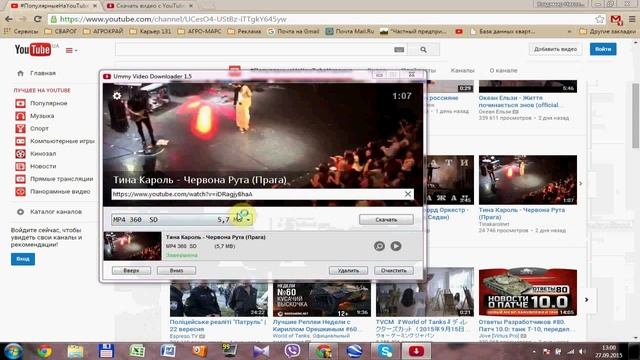Click the YouTube logo
Viewport: 640px width, 360px height.
pos(33,49)
